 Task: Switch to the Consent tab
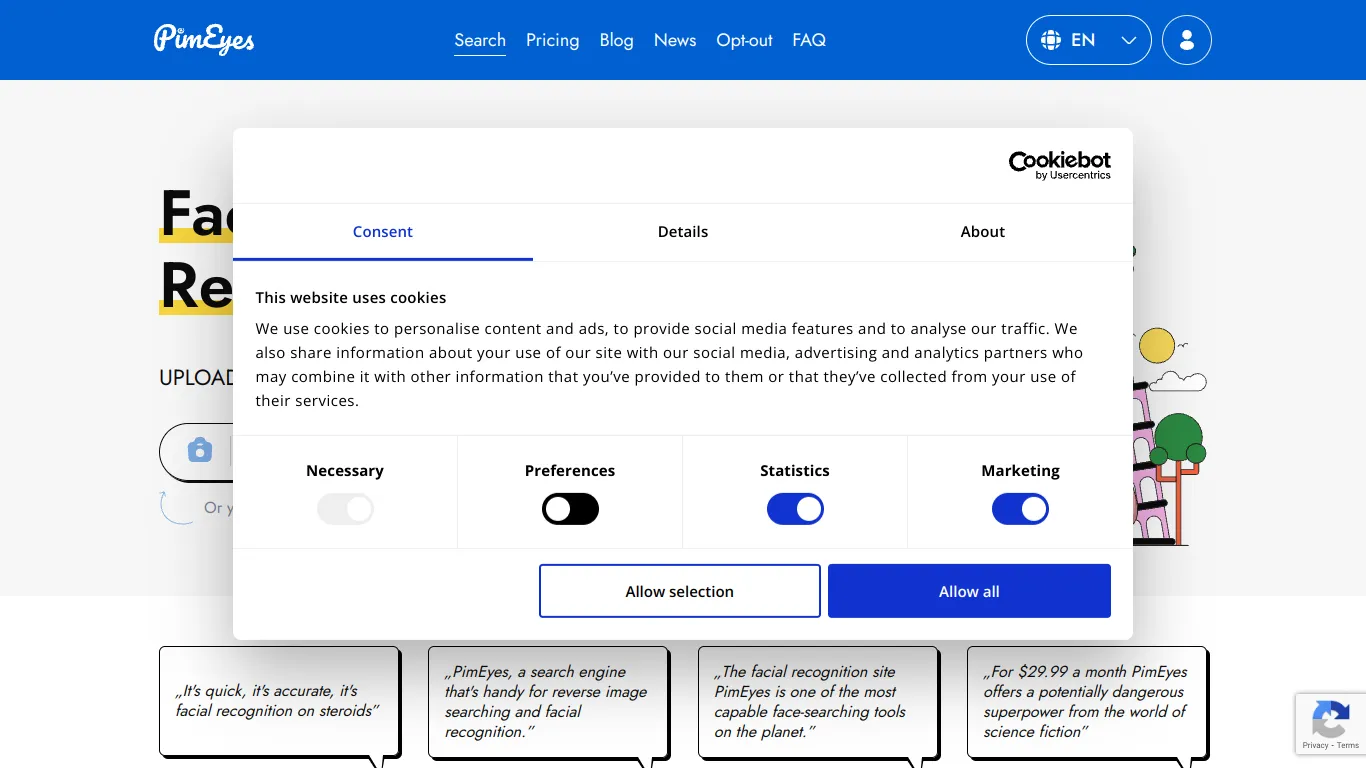[x=383, y=232]
